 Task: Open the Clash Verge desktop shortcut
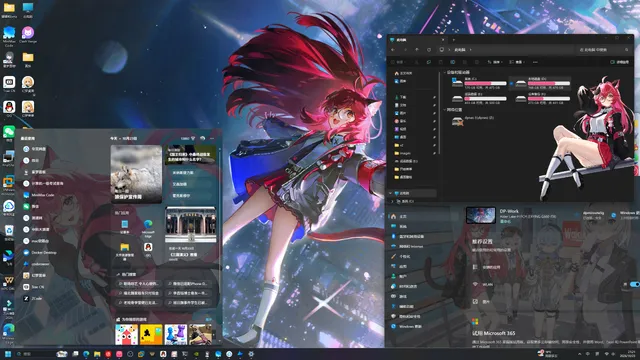[28, 35]
